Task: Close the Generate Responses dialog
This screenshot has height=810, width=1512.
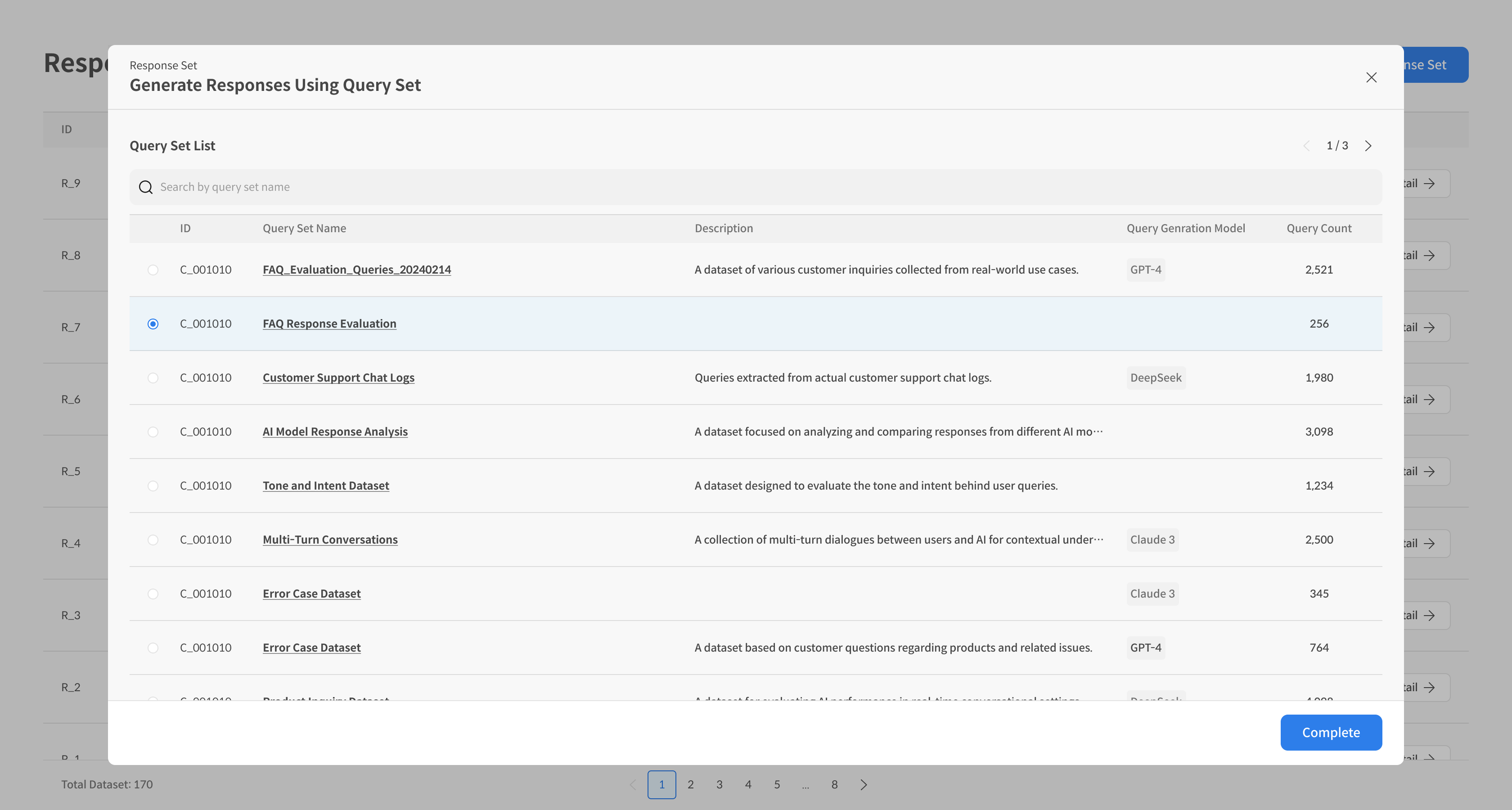Action: 1371,77
